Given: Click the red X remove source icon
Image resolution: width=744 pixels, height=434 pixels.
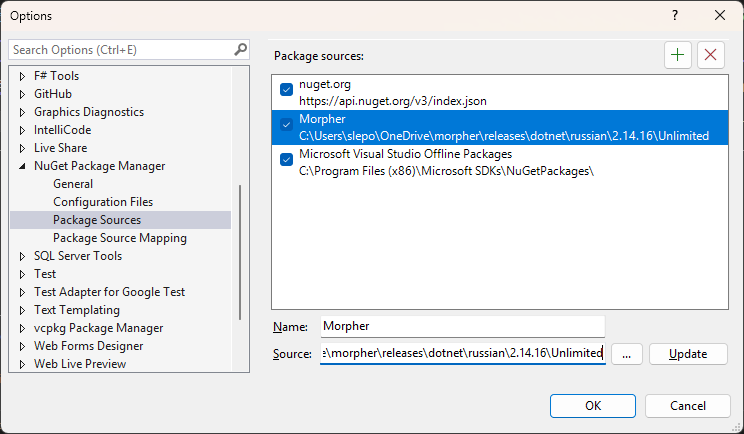Looking at the screenshot, I should 711,55.
